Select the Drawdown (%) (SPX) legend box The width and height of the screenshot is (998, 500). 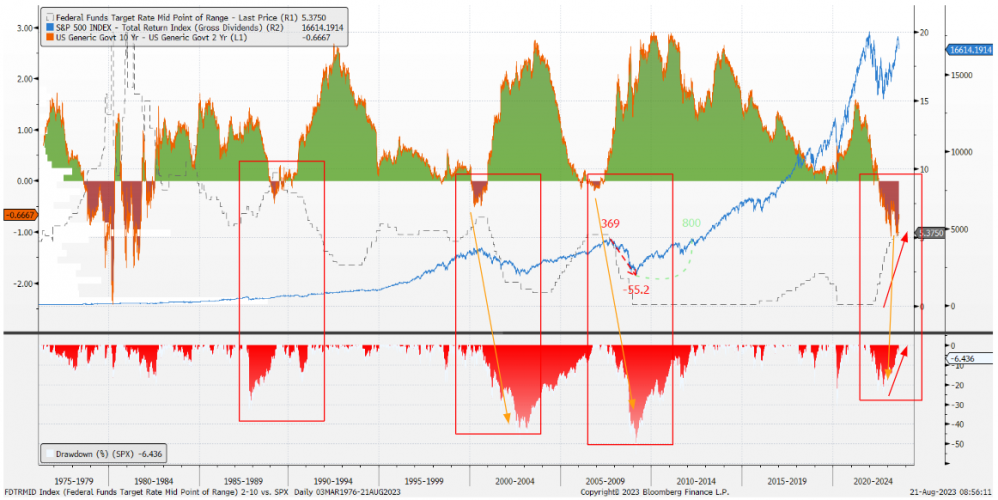click(x=104, y=454)
